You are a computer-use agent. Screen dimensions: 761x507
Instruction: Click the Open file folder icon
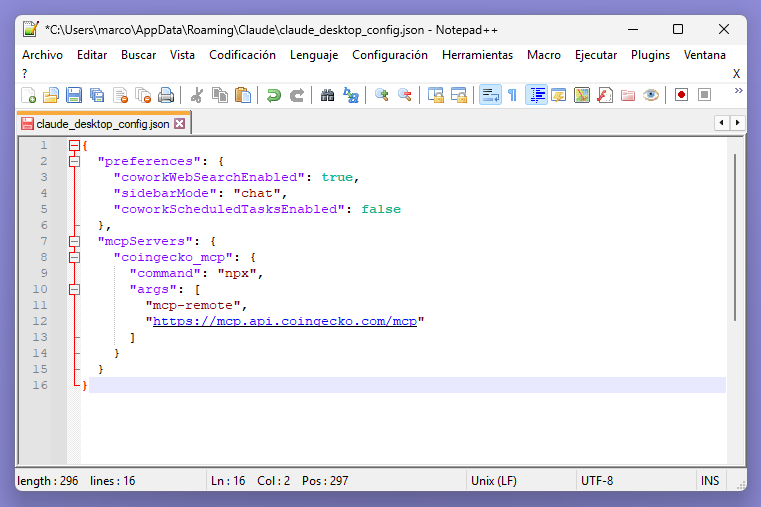pyautogui.click(x=51, y=95)
